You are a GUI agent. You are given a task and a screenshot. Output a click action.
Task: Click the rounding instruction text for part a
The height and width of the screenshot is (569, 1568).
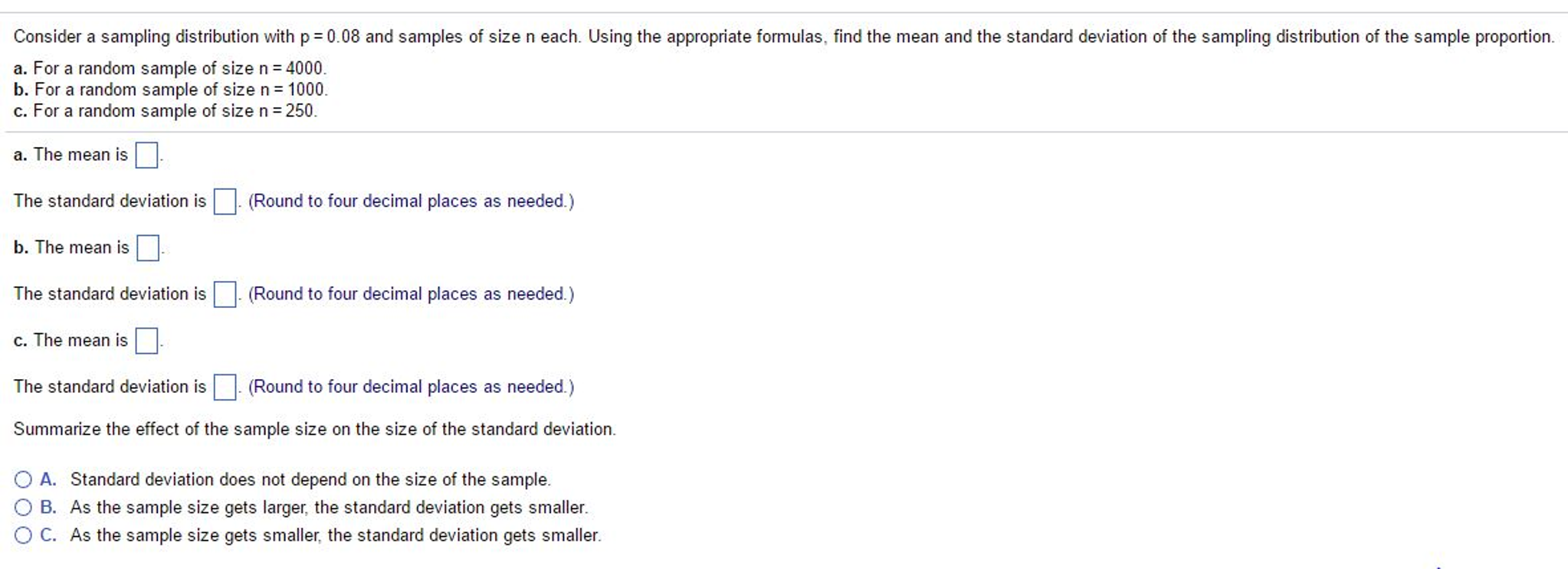[x=410, y=201]
